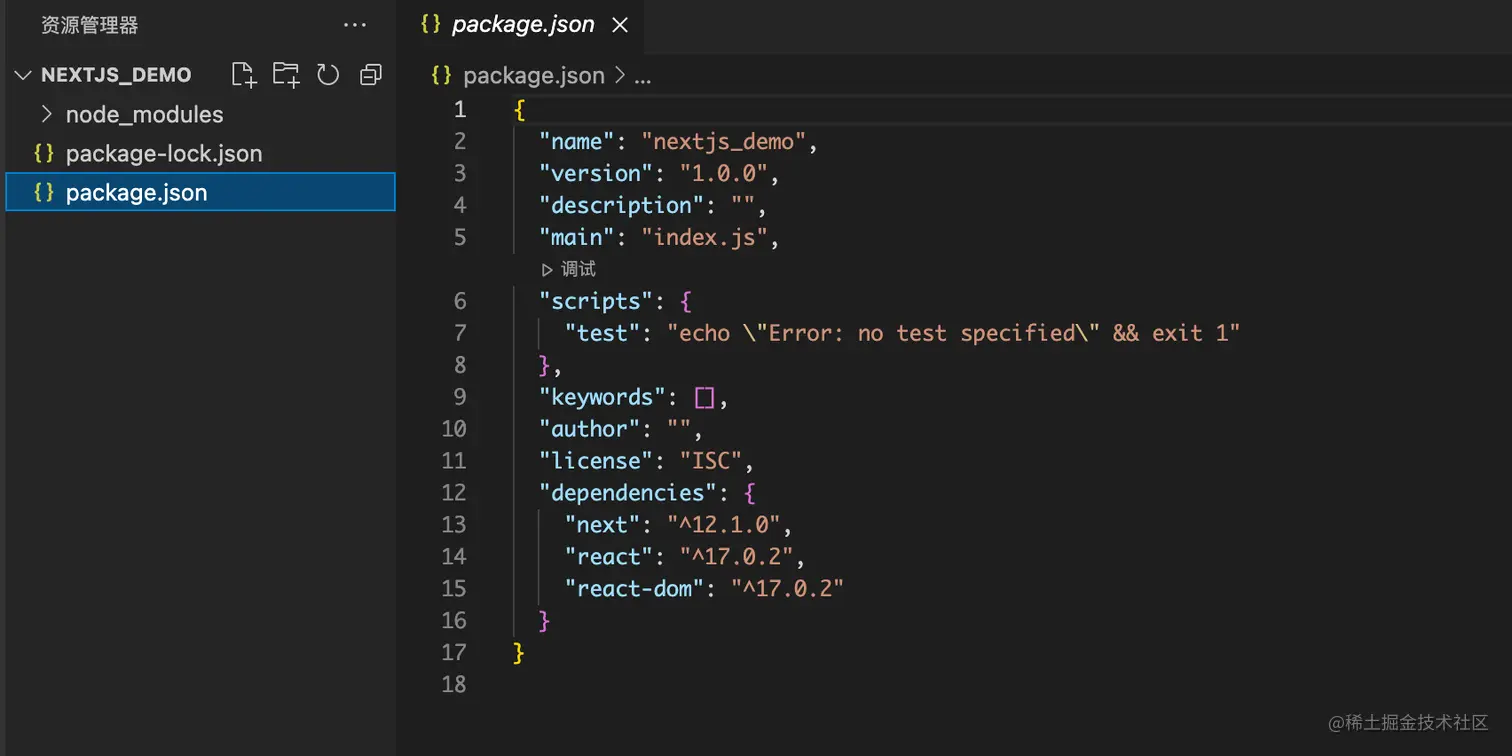
Task: Click the "nextjs_demo" value
Action: (x=724, y=141)
